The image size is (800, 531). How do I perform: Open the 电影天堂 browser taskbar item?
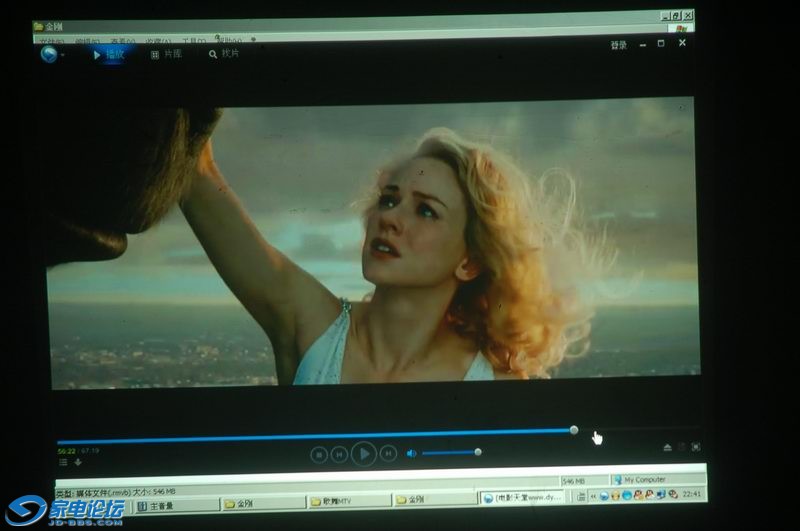(x=527, y=497)
